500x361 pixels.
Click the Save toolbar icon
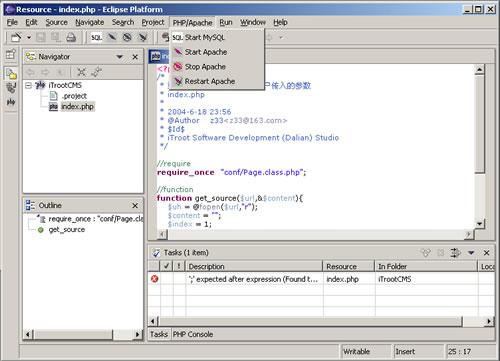coord(41,37)
